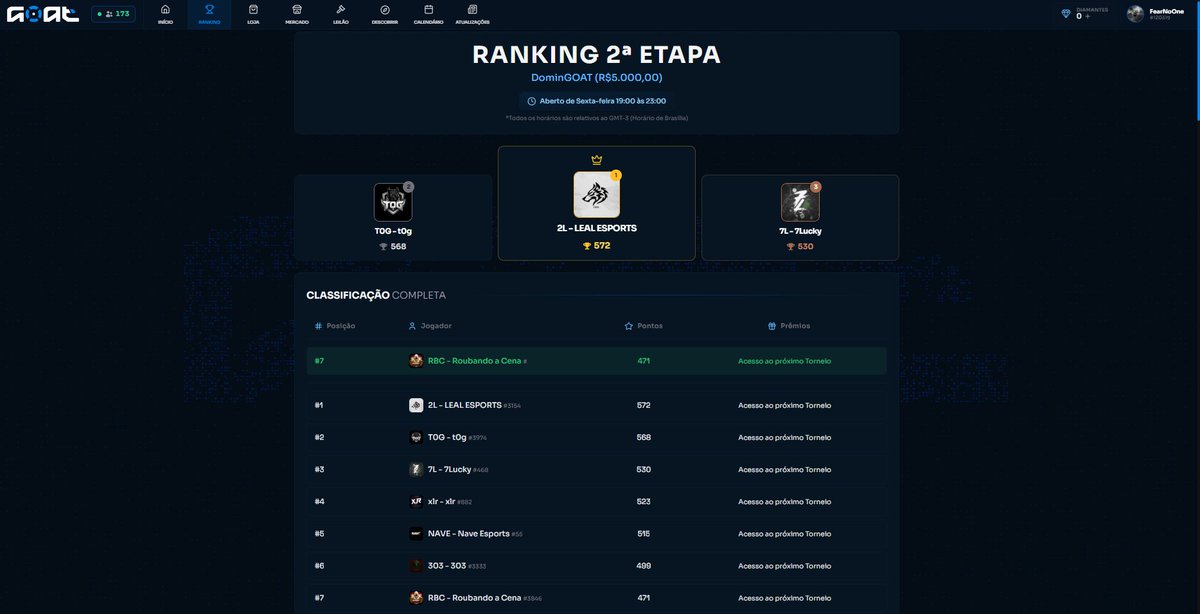
Task: Select player T0G - t0g #3974
Action: (x=457, y=437)
